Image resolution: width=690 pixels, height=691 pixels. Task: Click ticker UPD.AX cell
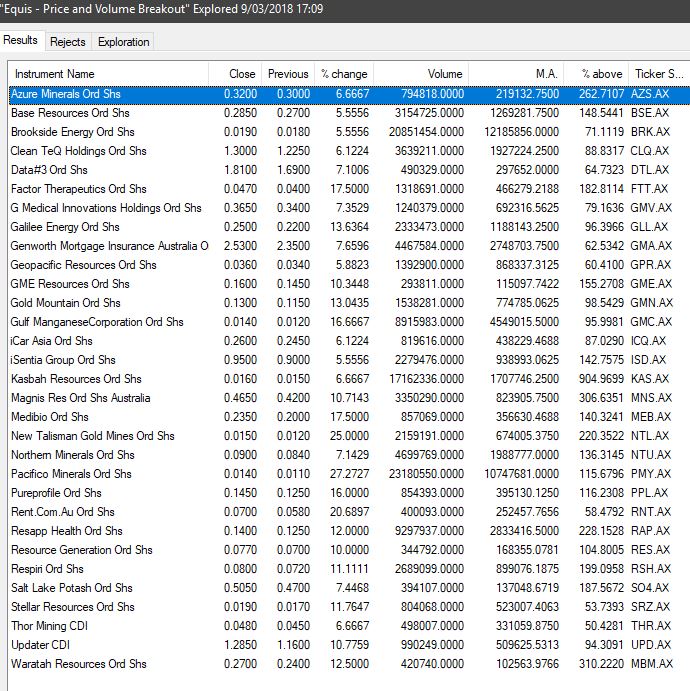pos(651,645)
